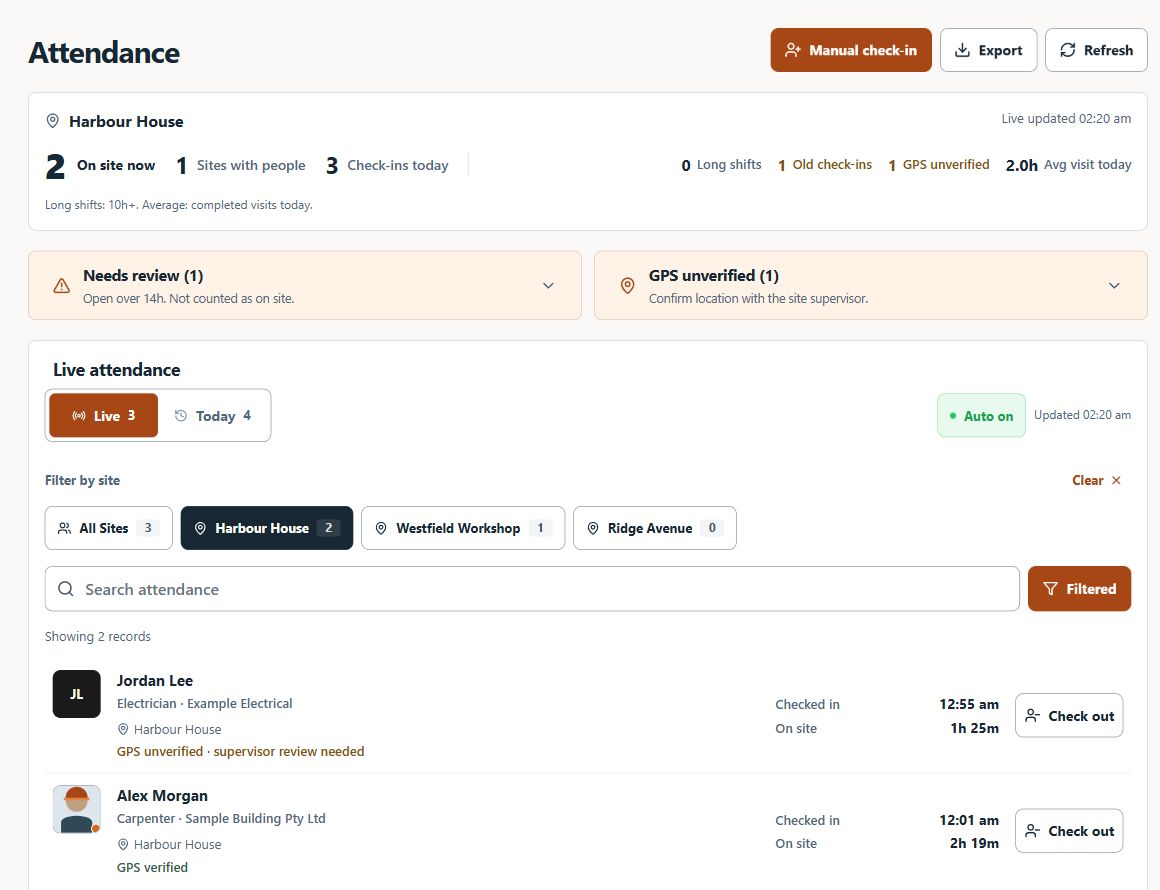Select the Harbour House filter chip
This screenshot has width=1160, height=890.
click(x=267, y=528)
